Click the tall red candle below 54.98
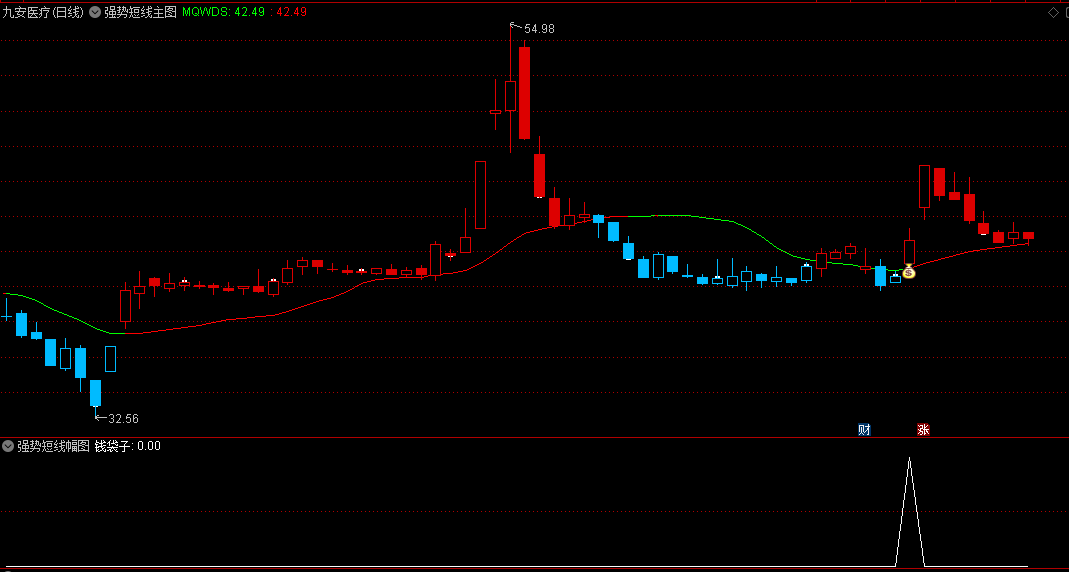Image resolution: width=1069 pixels, height=572 pixels. point(524,93)
